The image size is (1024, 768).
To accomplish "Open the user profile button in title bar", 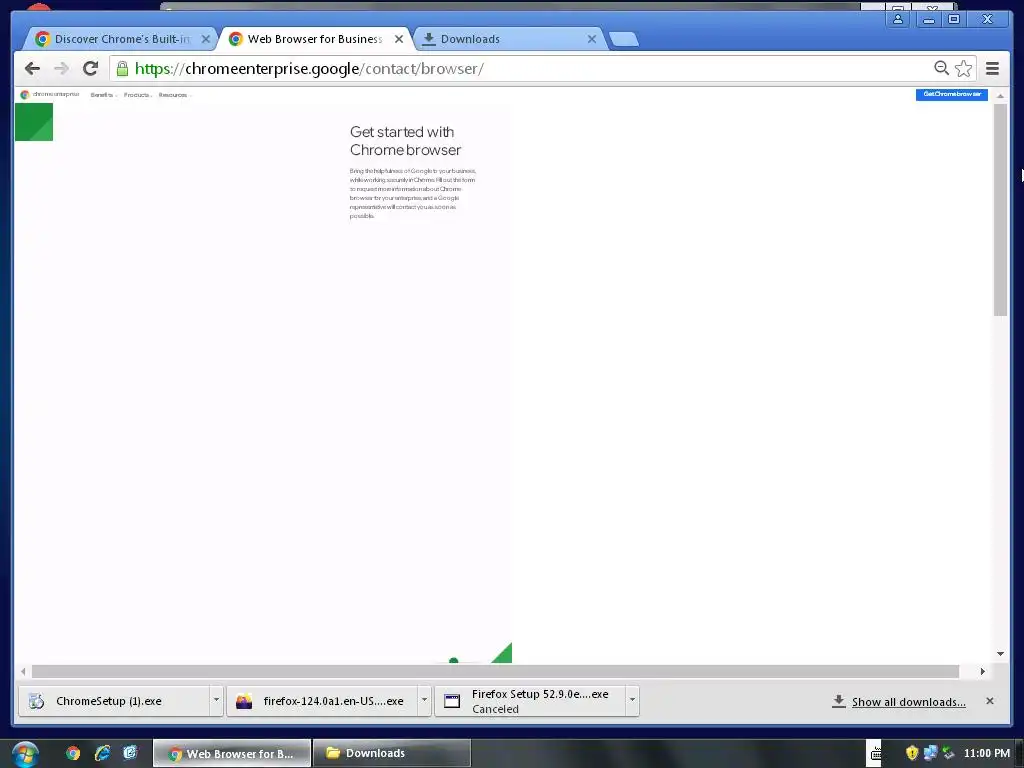I will [898, 19].
